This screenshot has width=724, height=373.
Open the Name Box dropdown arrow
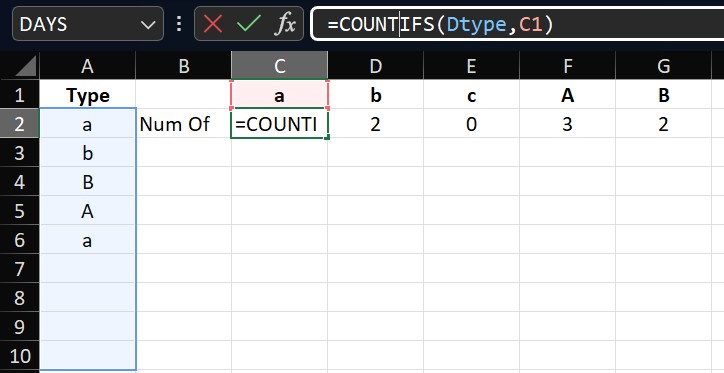[x=148, y=24]
